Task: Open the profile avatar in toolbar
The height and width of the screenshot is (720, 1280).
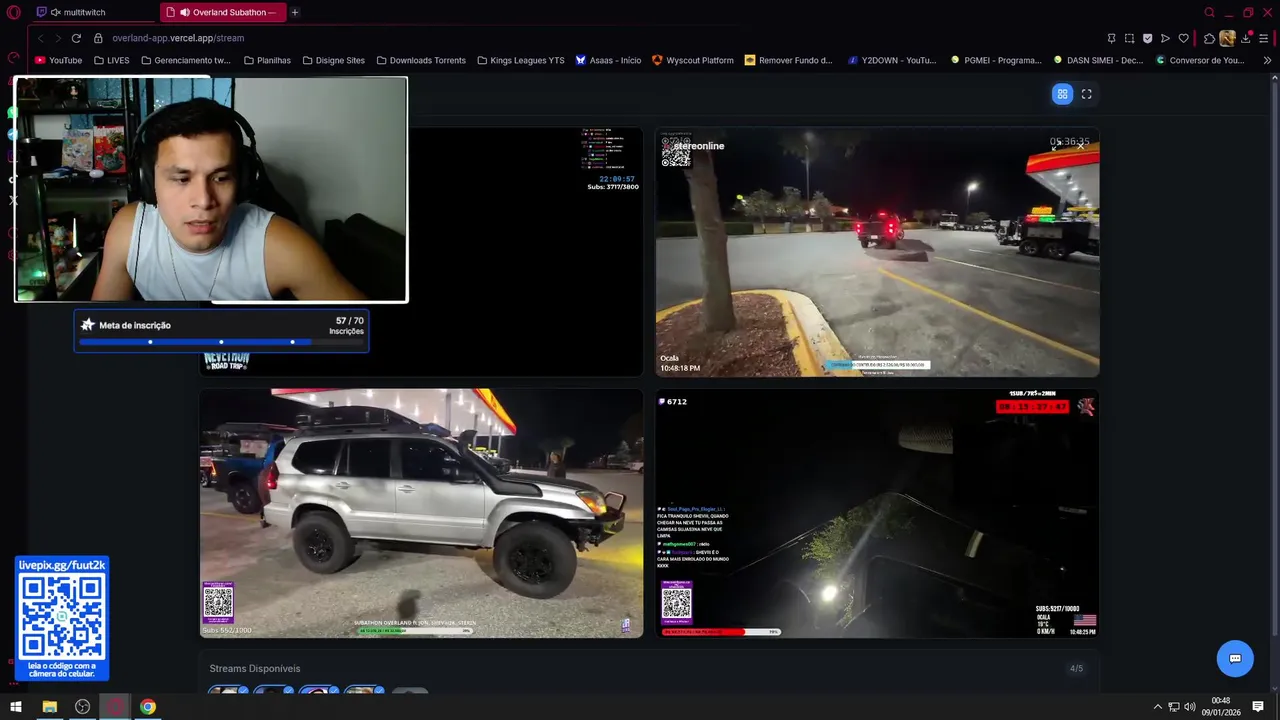Action: click(x=1227, y=38)
